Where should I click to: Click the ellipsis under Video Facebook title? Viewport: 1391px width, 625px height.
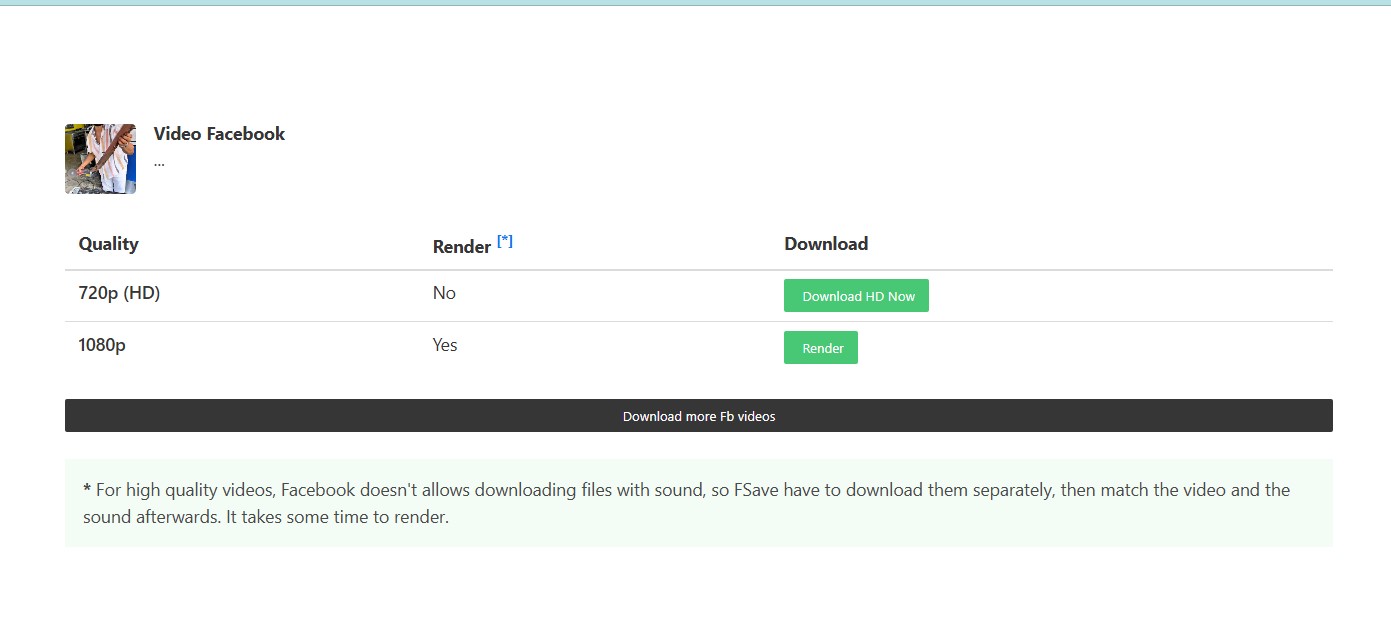pyautogui.click(x=159, y=162)
